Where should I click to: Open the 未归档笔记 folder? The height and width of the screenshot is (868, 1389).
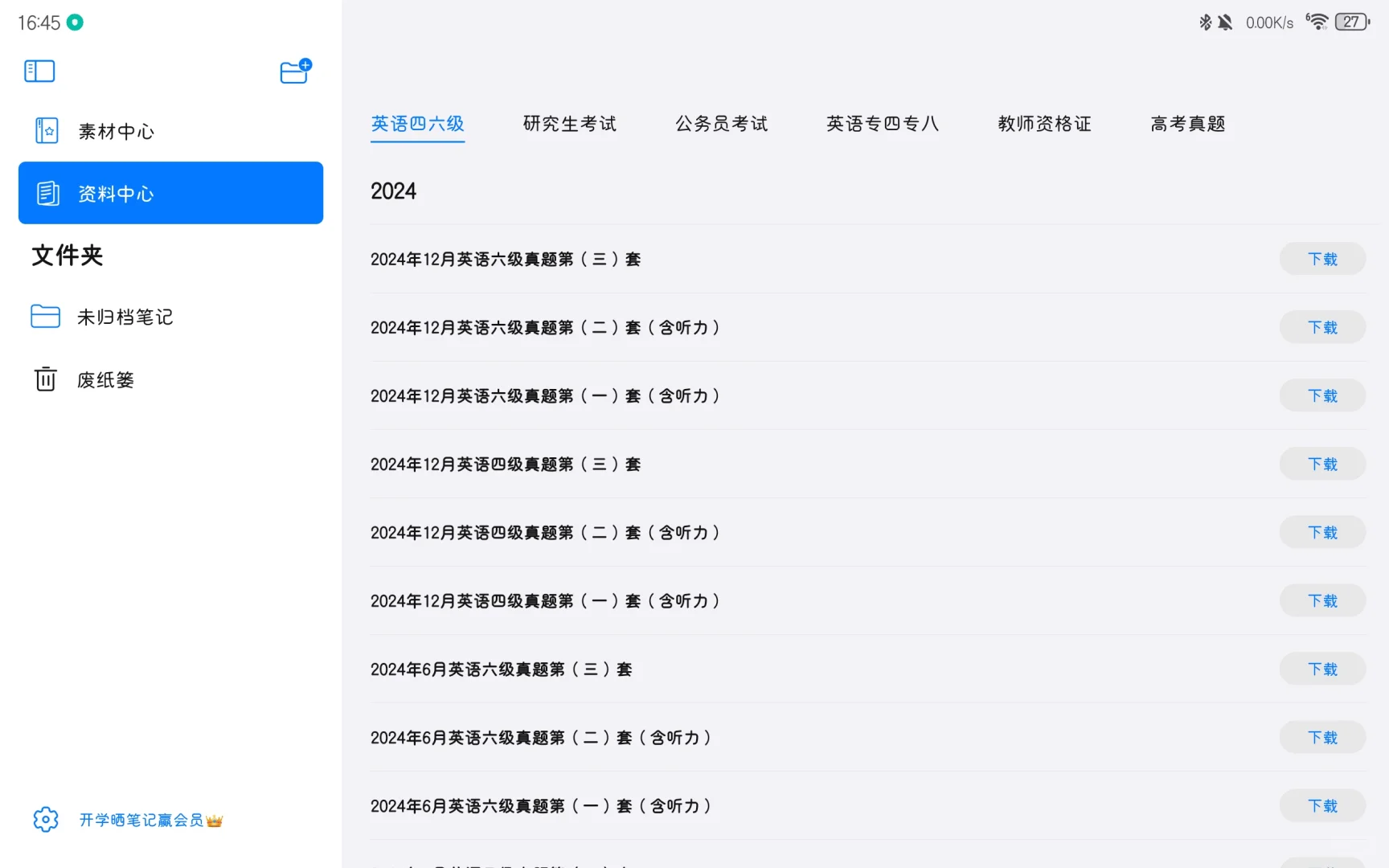point(124,317)
